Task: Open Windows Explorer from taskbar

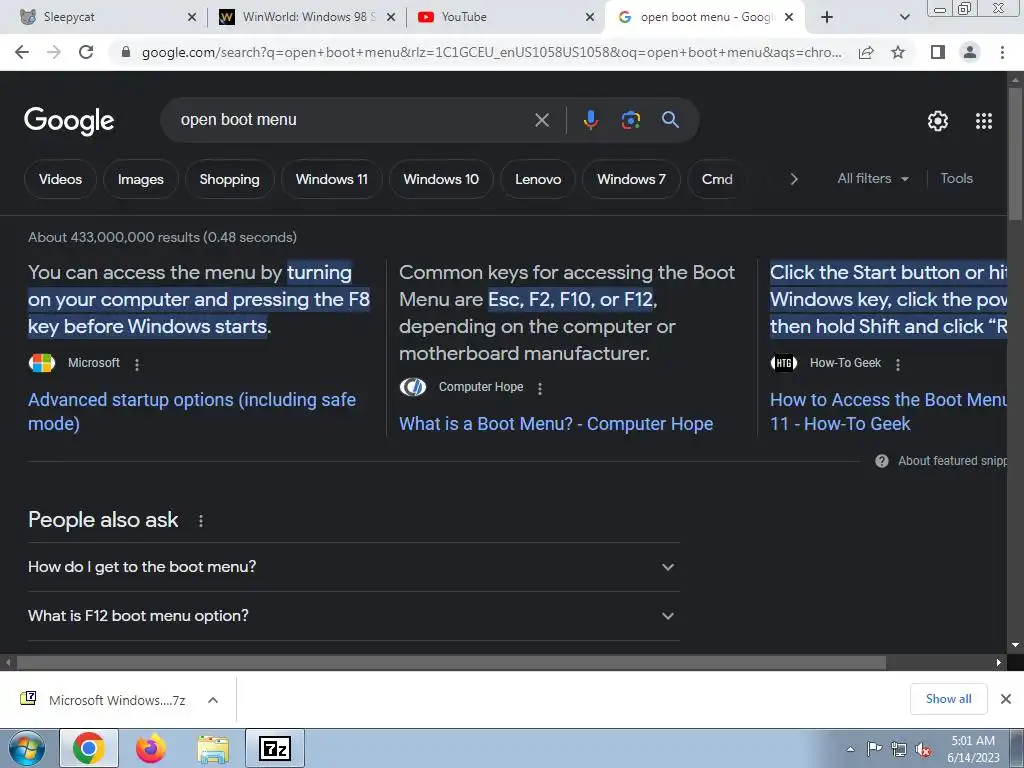Action: point(213,748)
